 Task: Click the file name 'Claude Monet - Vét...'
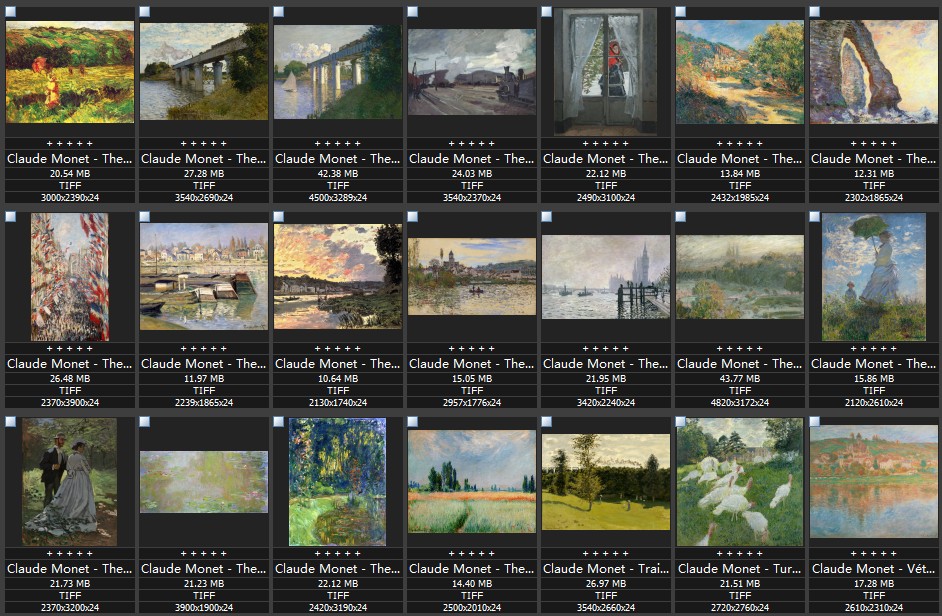pyautogui.click(x=874, y=569)
